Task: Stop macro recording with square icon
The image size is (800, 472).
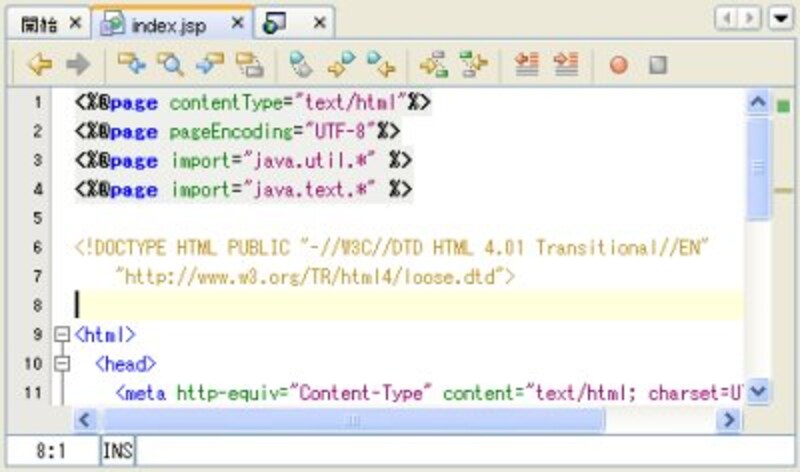Action: (x=657, y=65)
